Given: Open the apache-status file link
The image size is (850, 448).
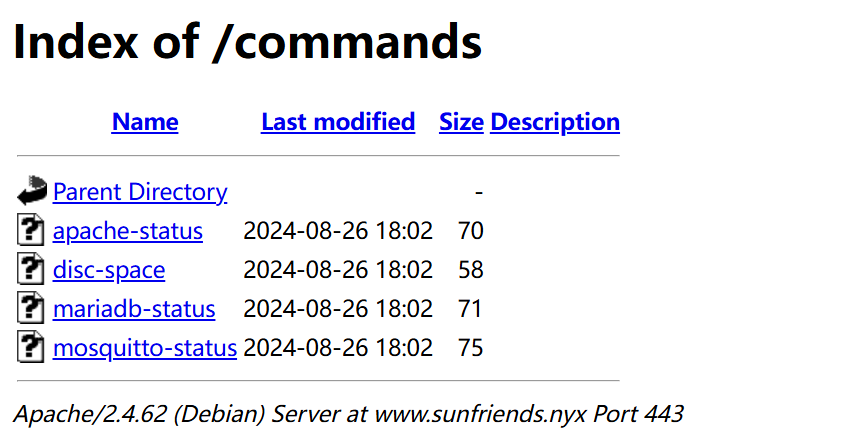Looking at the screenshot, I should pyautogui.click(x=128, y=231).
